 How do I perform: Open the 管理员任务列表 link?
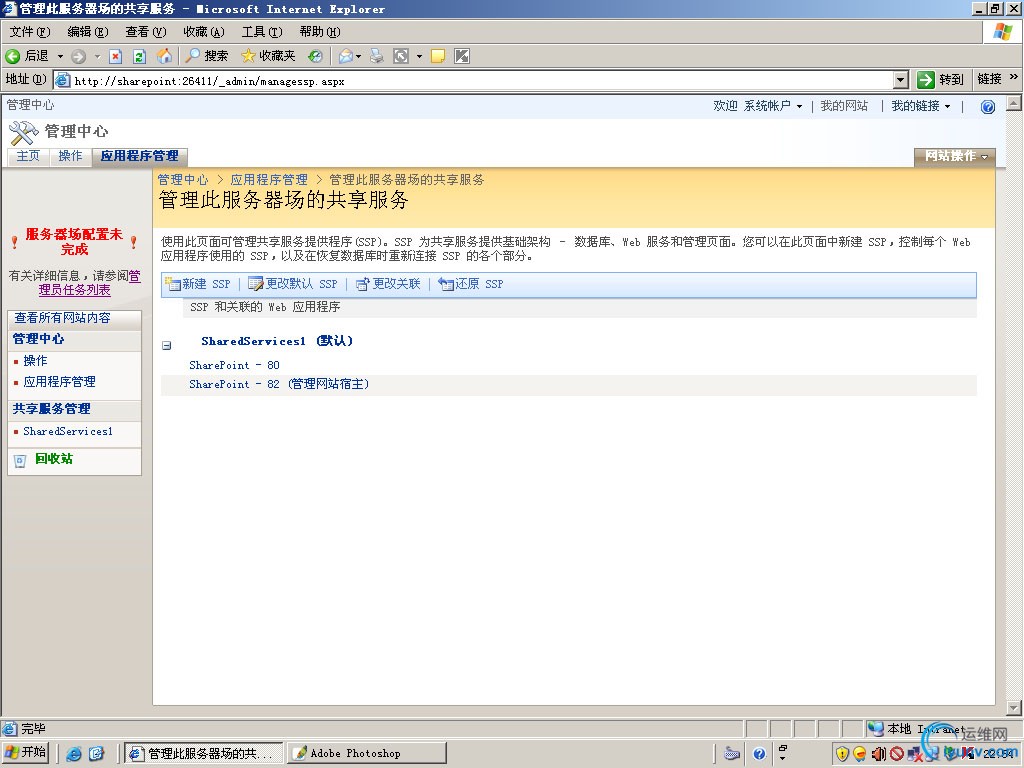tap(89, 283)
